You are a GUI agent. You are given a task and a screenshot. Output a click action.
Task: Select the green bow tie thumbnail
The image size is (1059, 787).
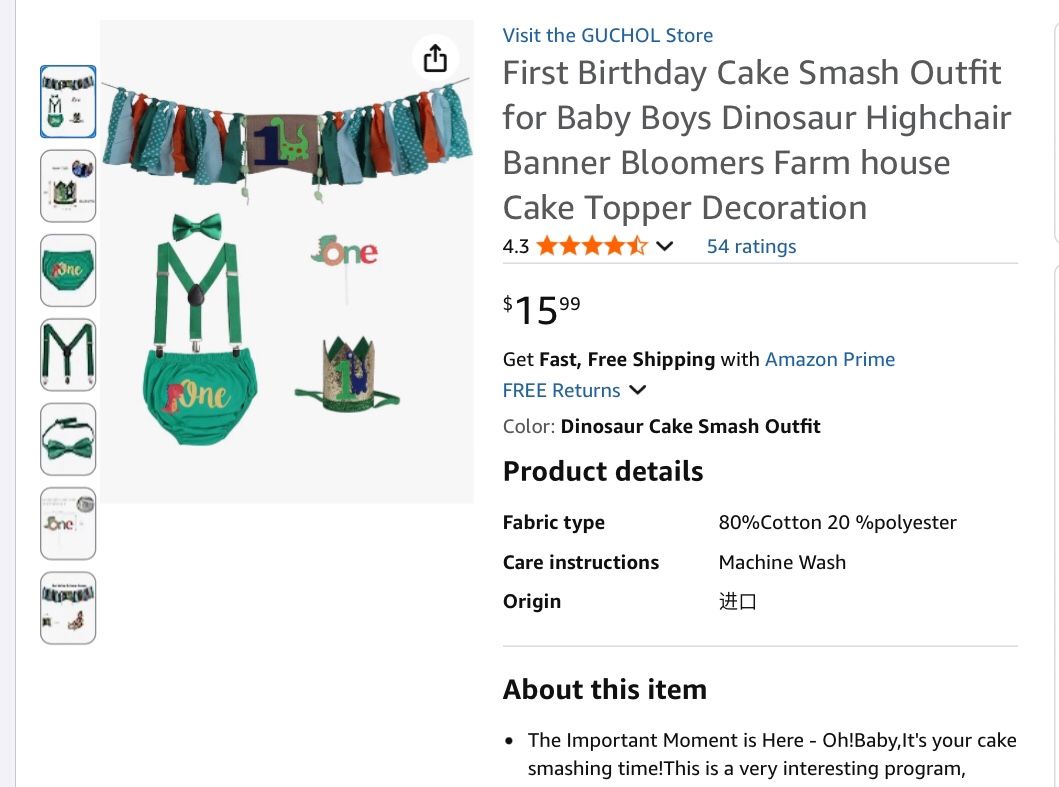coord(67,438)
